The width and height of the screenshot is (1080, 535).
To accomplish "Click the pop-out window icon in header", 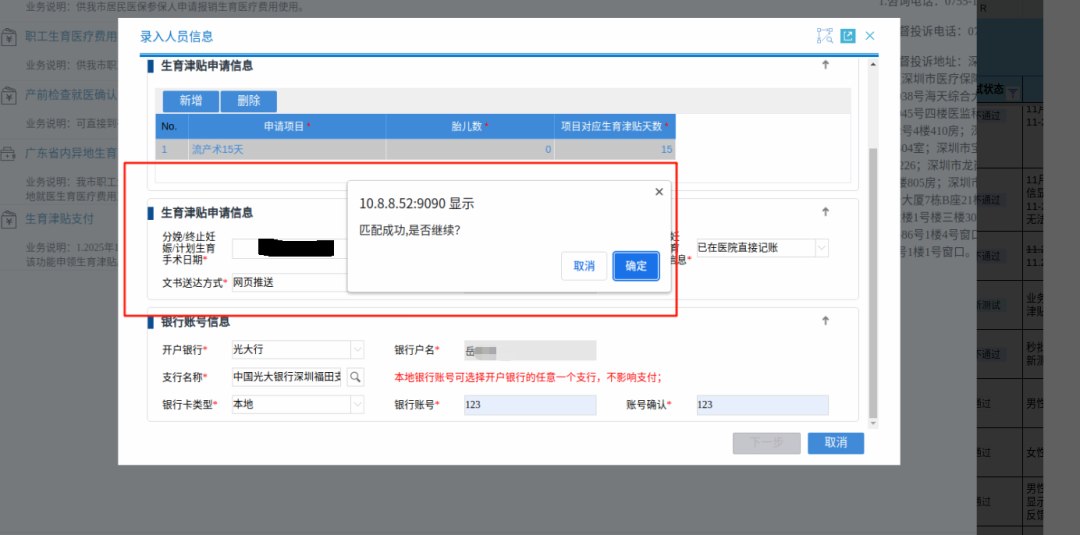I will [x=848, y=36].
